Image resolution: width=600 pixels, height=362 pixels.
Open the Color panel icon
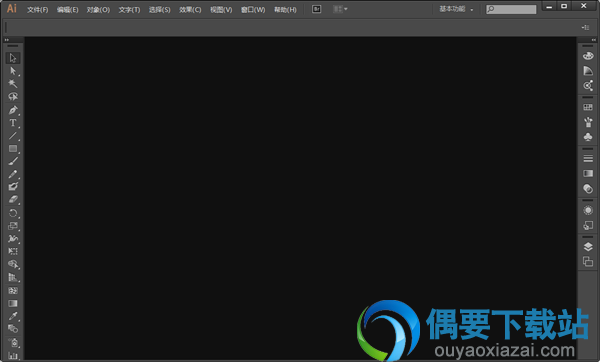(x=588, y=56)
